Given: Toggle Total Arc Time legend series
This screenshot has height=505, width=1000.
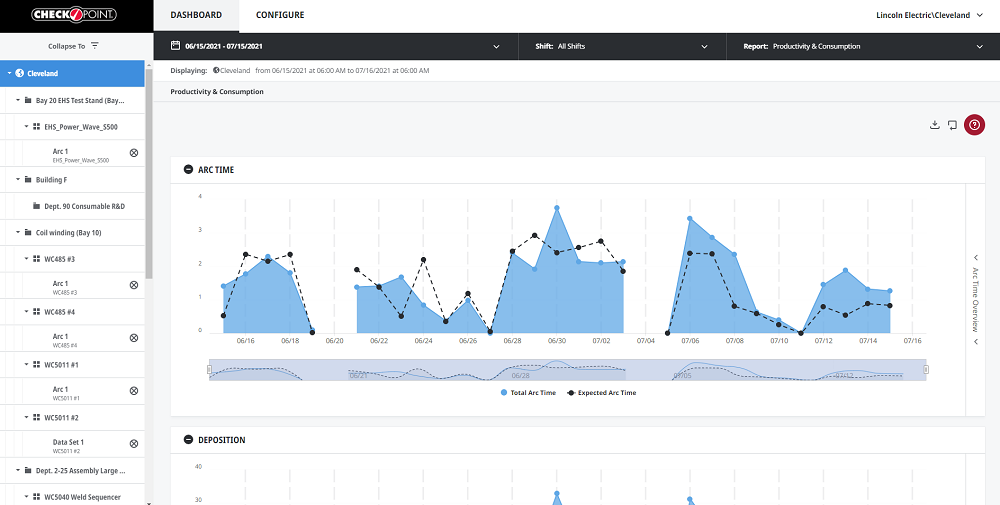Looking at the screenshot, I should point(529,393).
